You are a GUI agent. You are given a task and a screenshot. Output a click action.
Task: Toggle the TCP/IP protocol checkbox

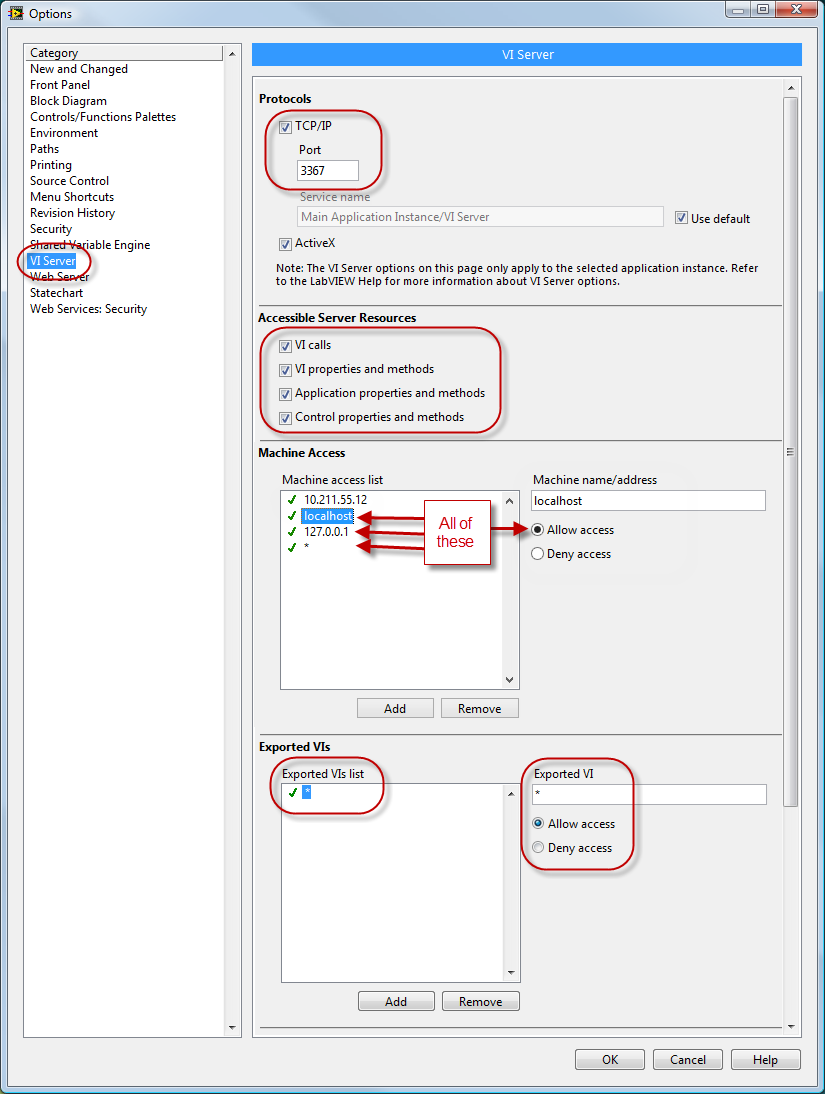coord(285,127)
